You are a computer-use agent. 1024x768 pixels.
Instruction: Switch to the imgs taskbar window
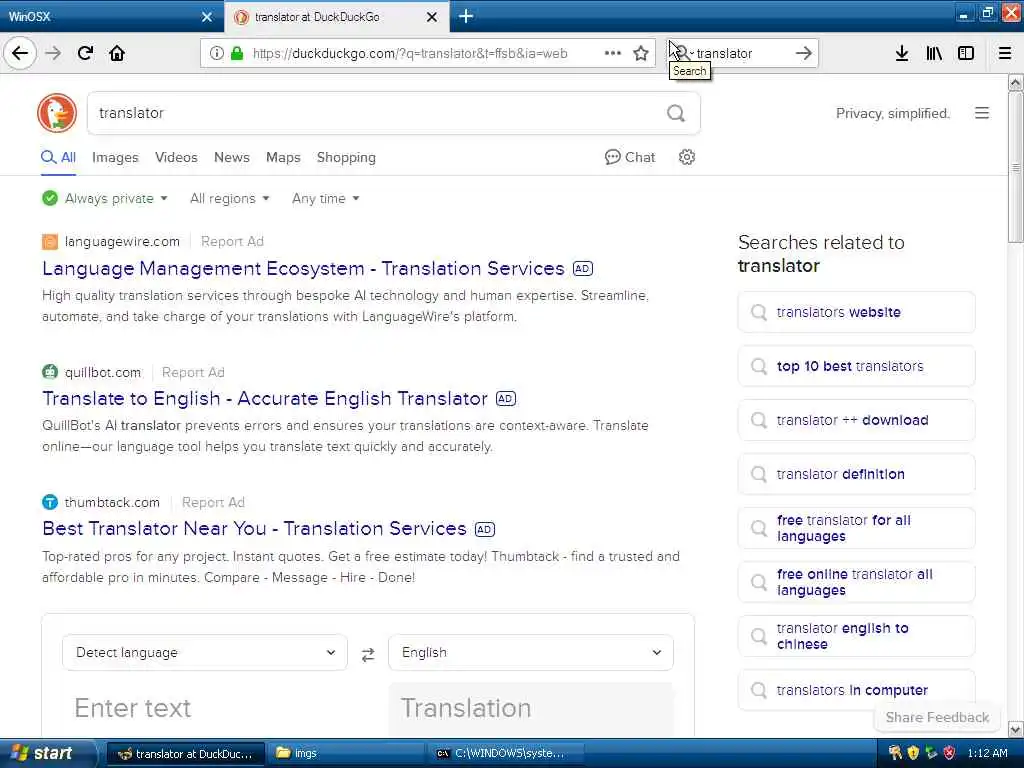click(x=345, y=753)
